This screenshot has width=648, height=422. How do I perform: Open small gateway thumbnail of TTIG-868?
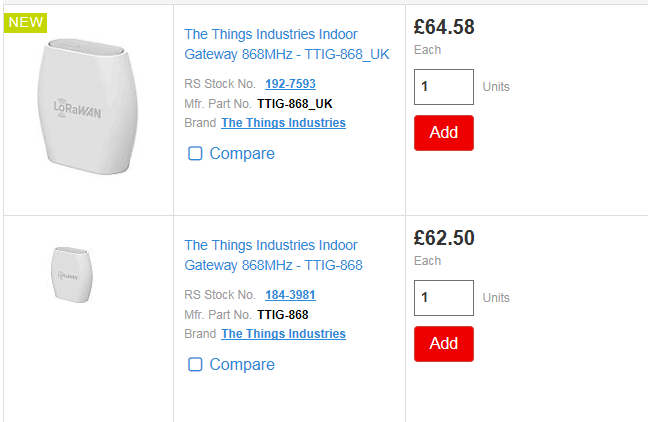(72, 275)
